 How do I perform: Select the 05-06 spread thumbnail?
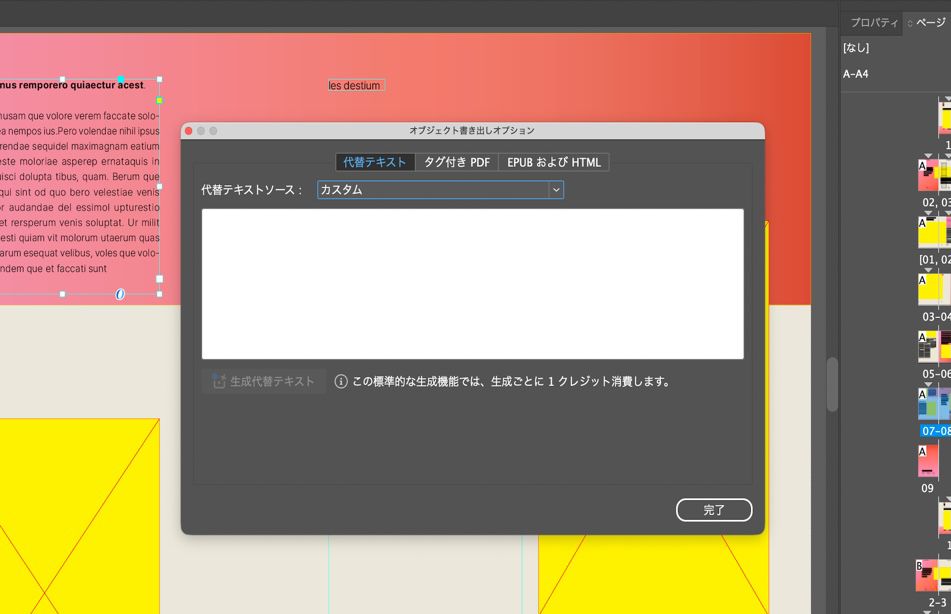pos(934,346)
